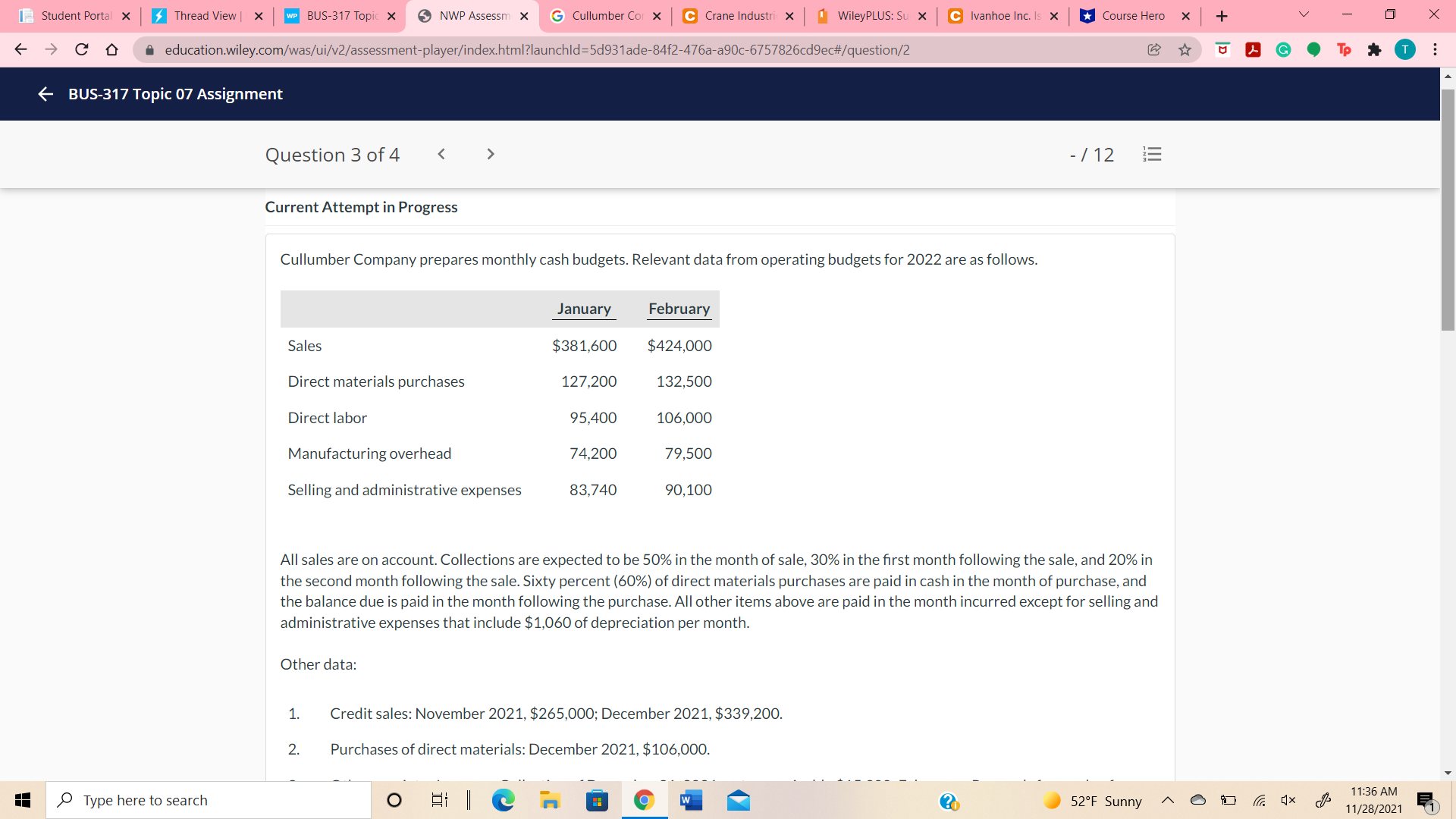Open the uBlock Origin extension
This screenshot has height=819, width=1456.
(1222, 49)
